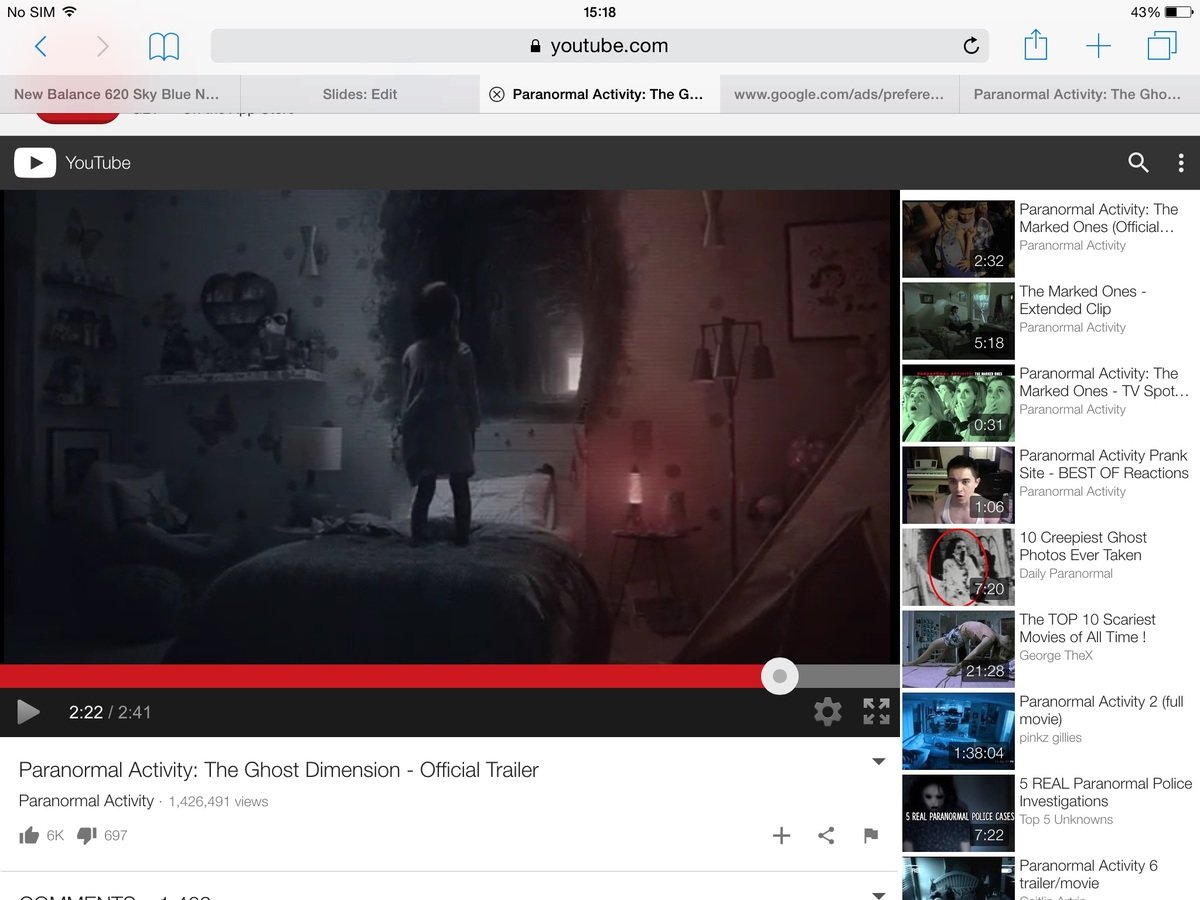This screenshot has height=900, width=1200.
Task: Tap pinkz gillies channel name
Action: (x=1050, y=738)
